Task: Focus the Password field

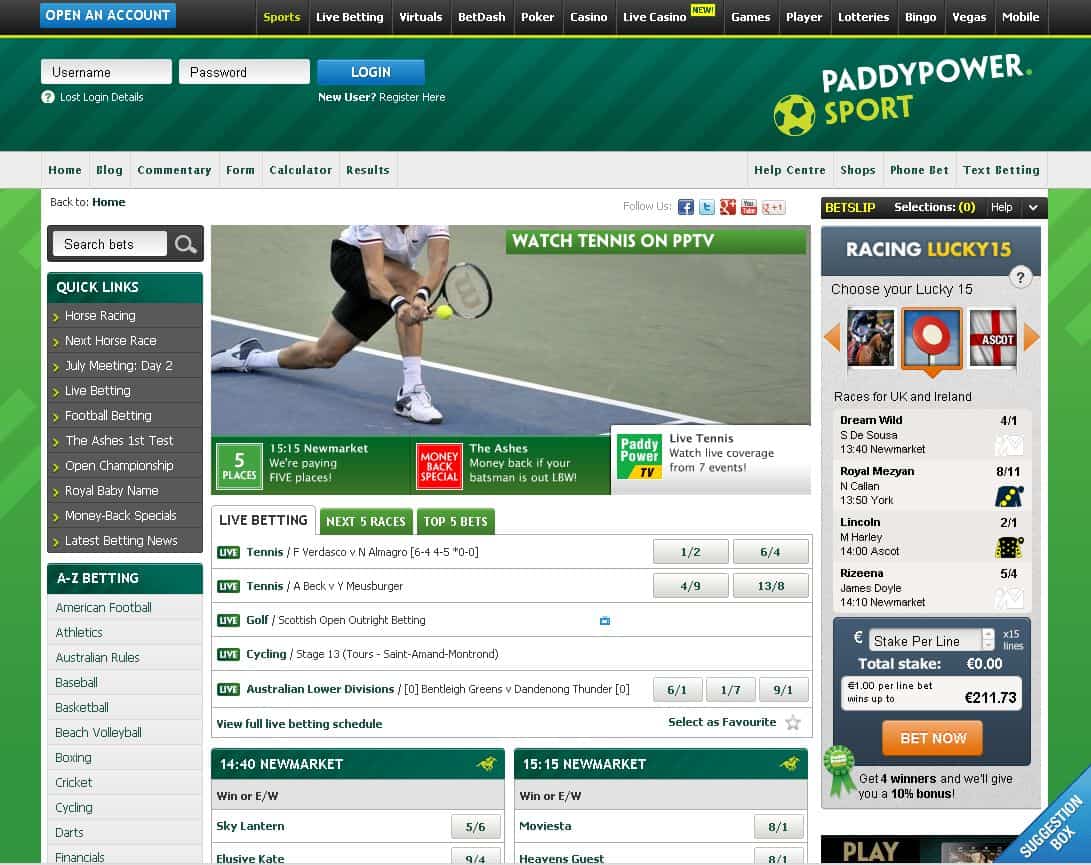Action: point(244,72)
